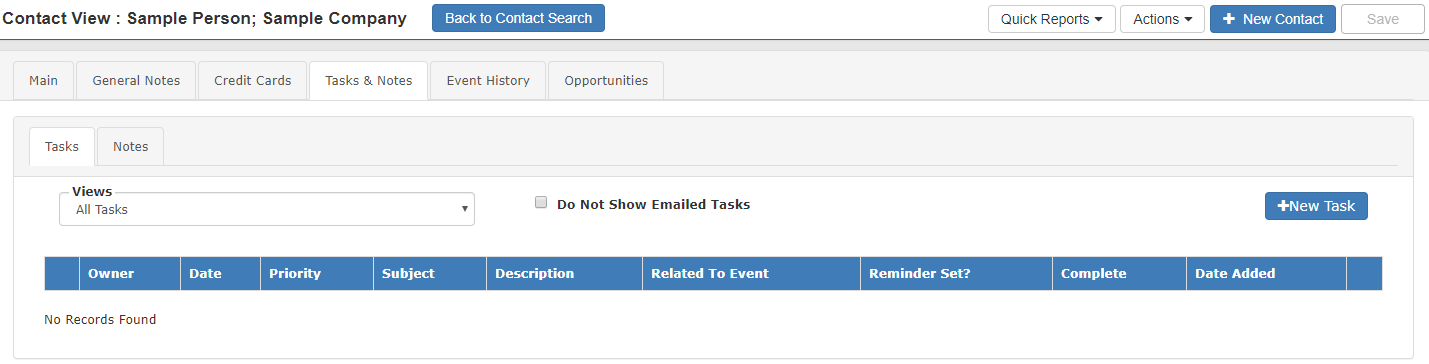The height and width of the screenshot is (364, 1429).
Task: Select the Tasks sub-tab
Action: coord(62,147)
